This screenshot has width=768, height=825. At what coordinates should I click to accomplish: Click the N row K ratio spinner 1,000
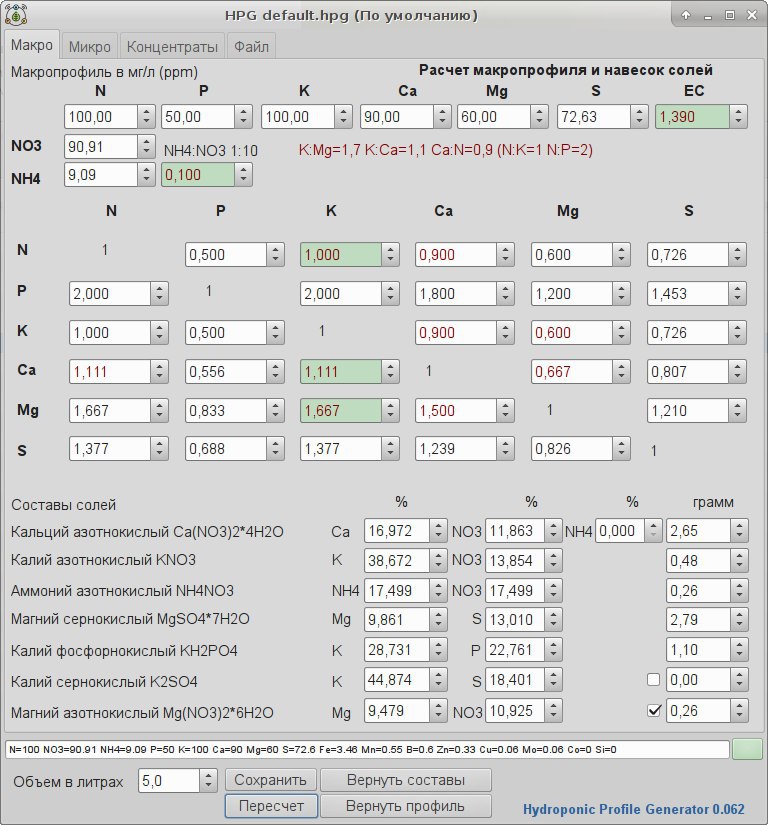tap(390, 255)
